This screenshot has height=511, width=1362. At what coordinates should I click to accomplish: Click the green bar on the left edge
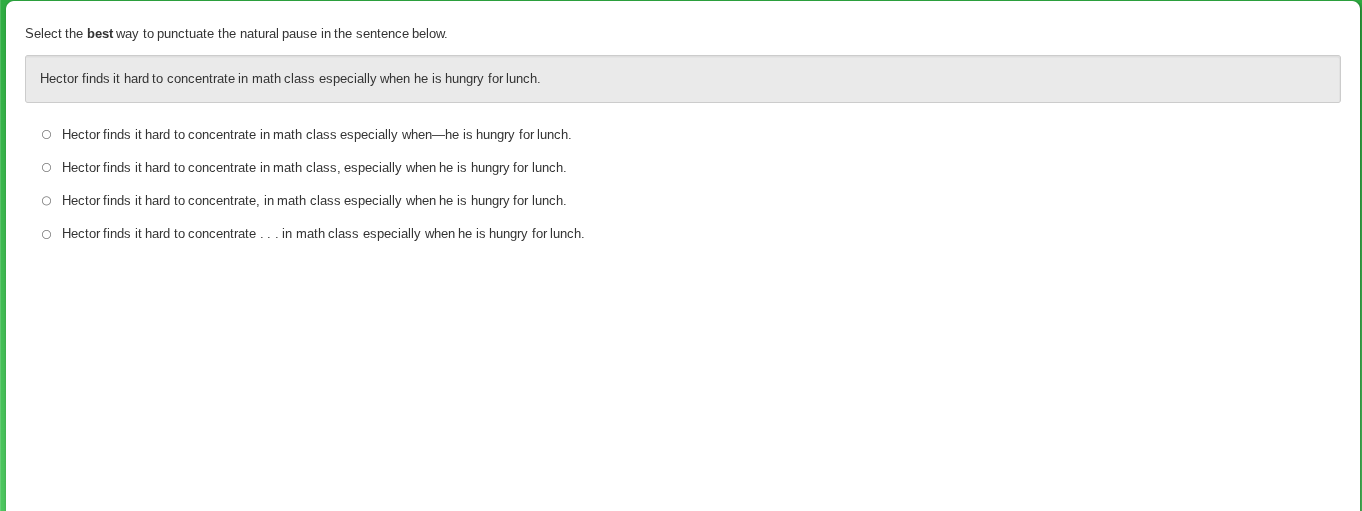click(x=3, y=256)
